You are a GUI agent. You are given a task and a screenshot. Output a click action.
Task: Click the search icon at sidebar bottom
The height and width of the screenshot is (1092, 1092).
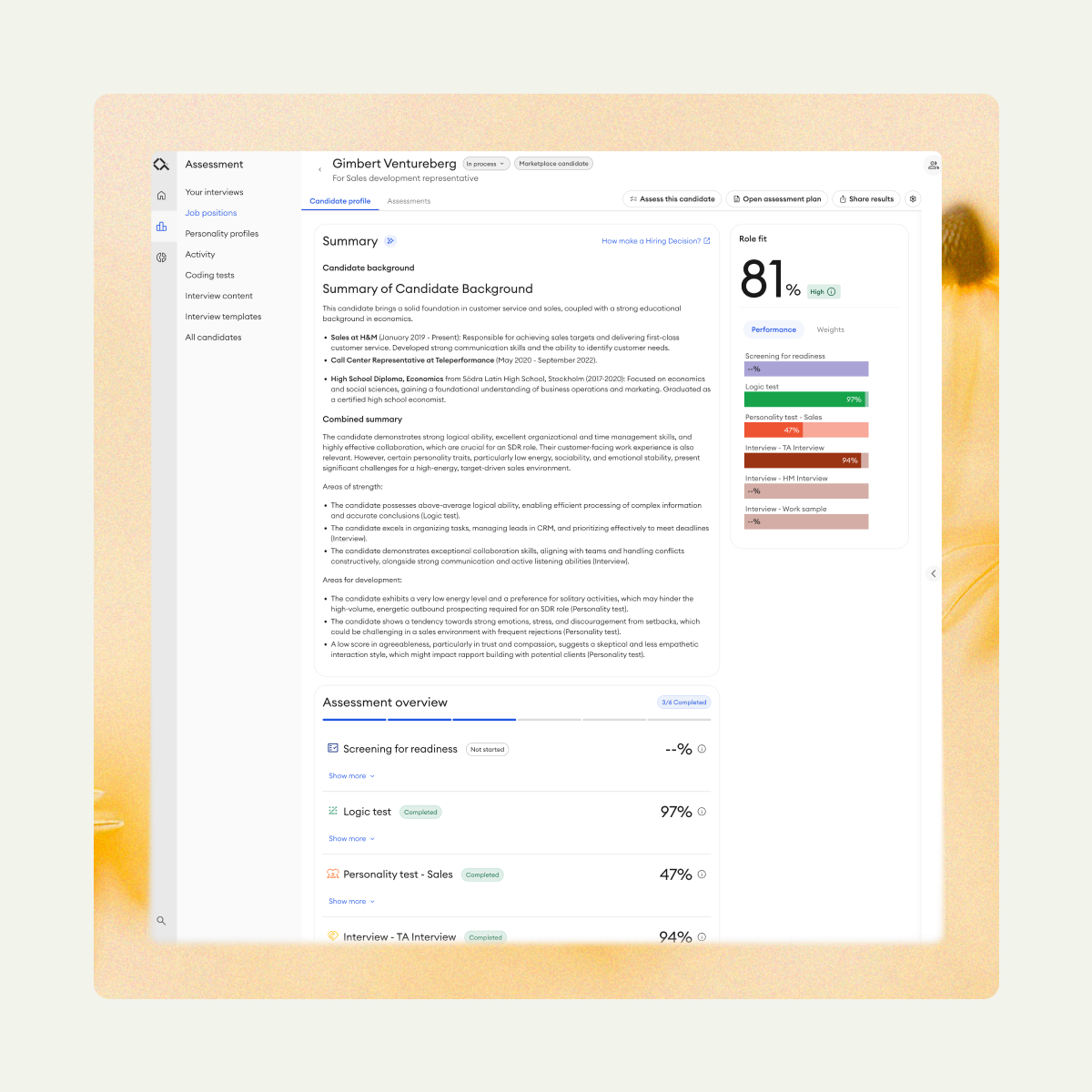tap(162, 921)
